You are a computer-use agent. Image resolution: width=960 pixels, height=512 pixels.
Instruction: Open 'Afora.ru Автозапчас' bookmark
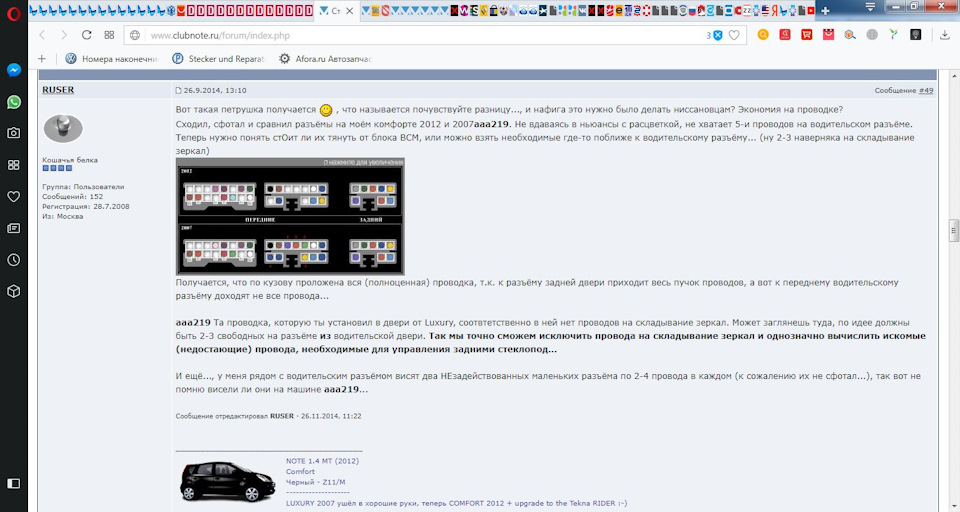tap(325, 59)
